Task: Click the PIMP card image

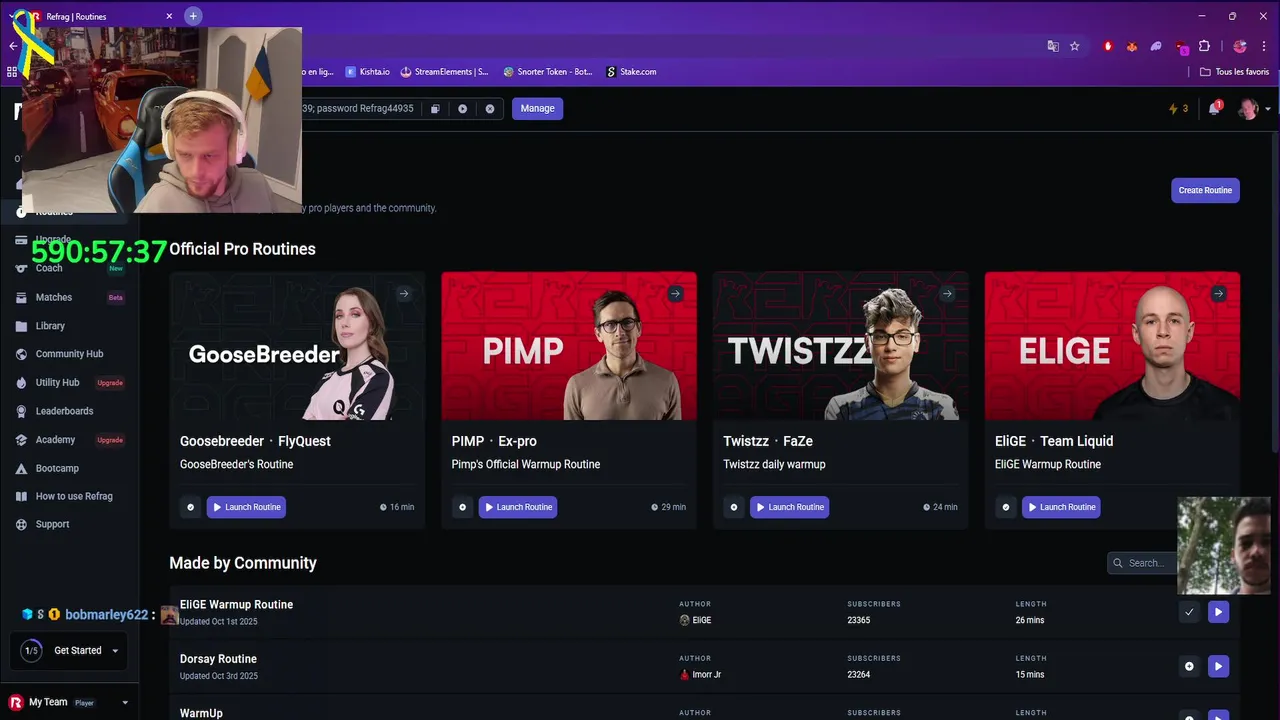Action: click(x=569, y=346)
